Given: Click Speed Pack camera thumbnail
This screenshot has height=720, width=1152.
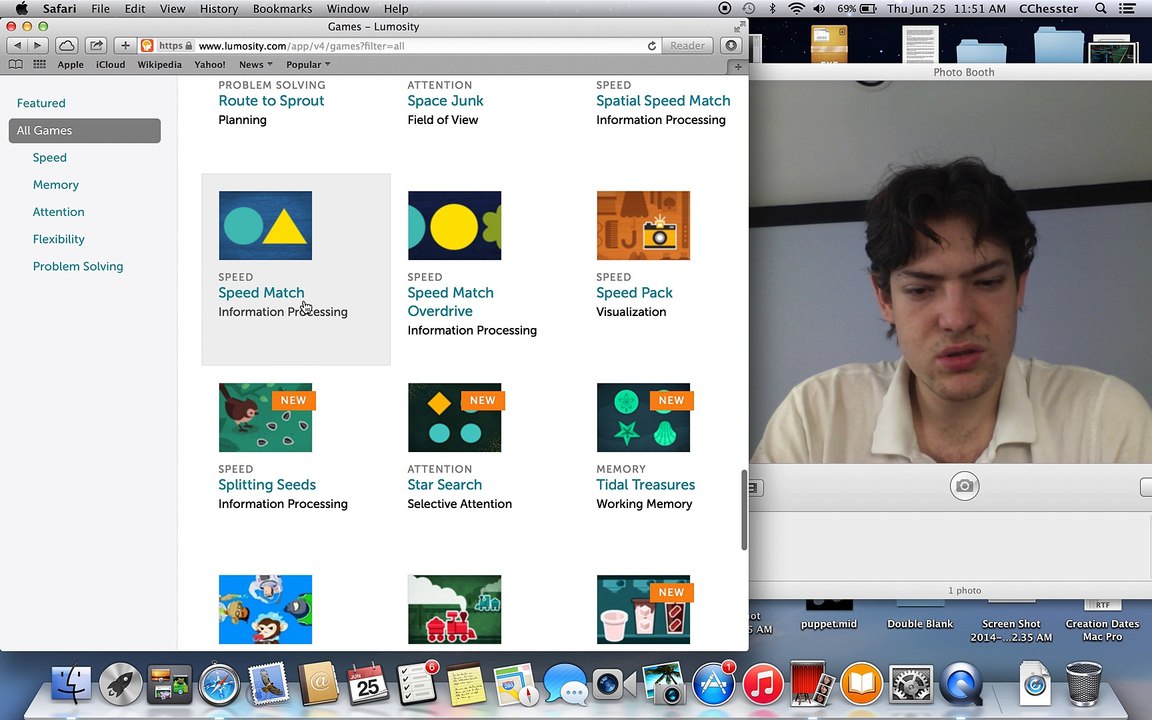Looking at the screenshot, I should 643,226.
